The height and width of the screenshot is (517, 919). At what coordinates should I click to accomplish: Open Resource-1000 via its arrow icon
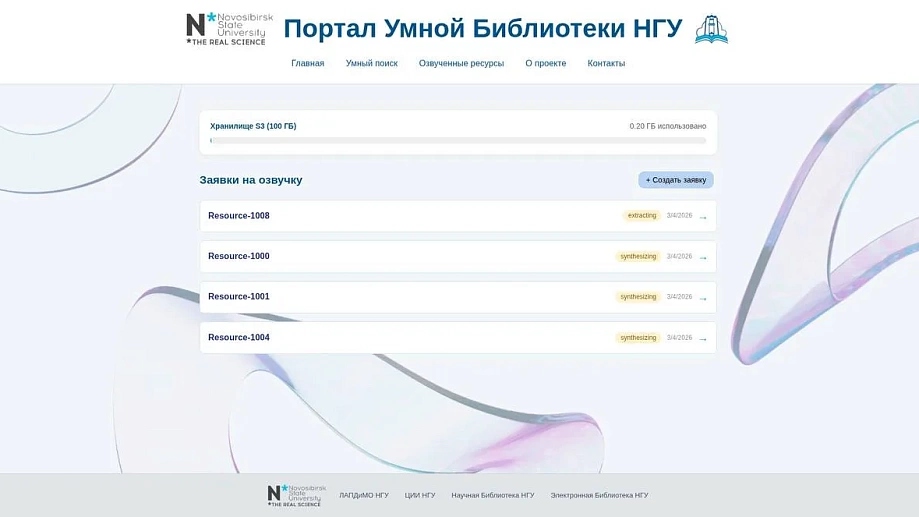pyautogui.click(x=703, y=258)
